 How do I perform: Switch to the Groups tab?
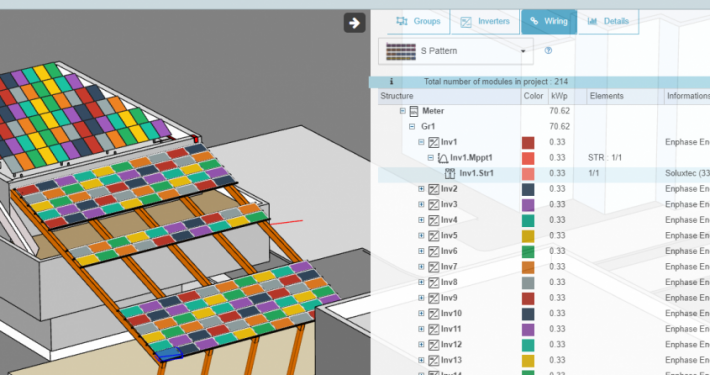point(418,21)
